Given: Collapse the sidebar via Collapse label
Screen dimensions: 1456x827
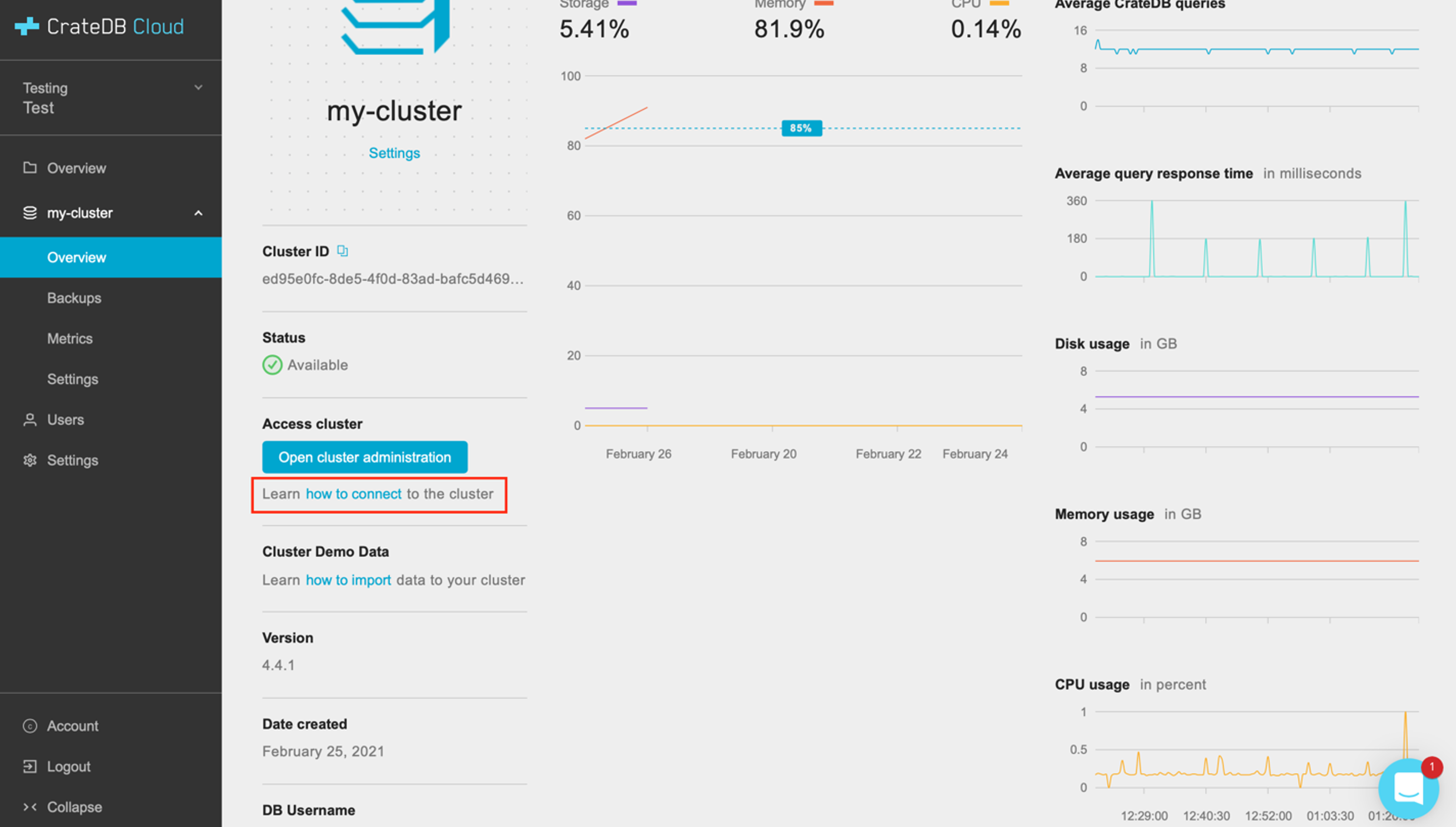Looking at the screenshot, I should [x=74, y=807].
